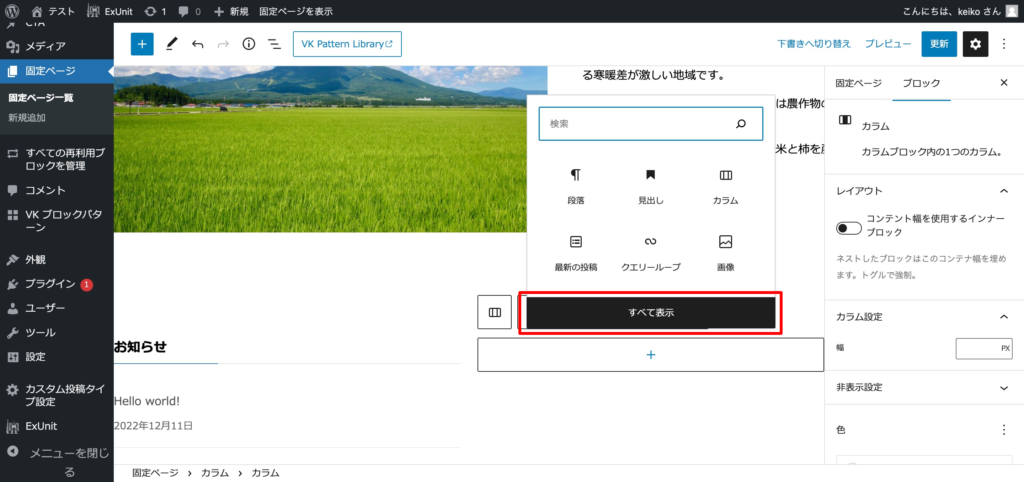
Task: Open the 新規 add-new menu
Action: (x=231, y=11)
